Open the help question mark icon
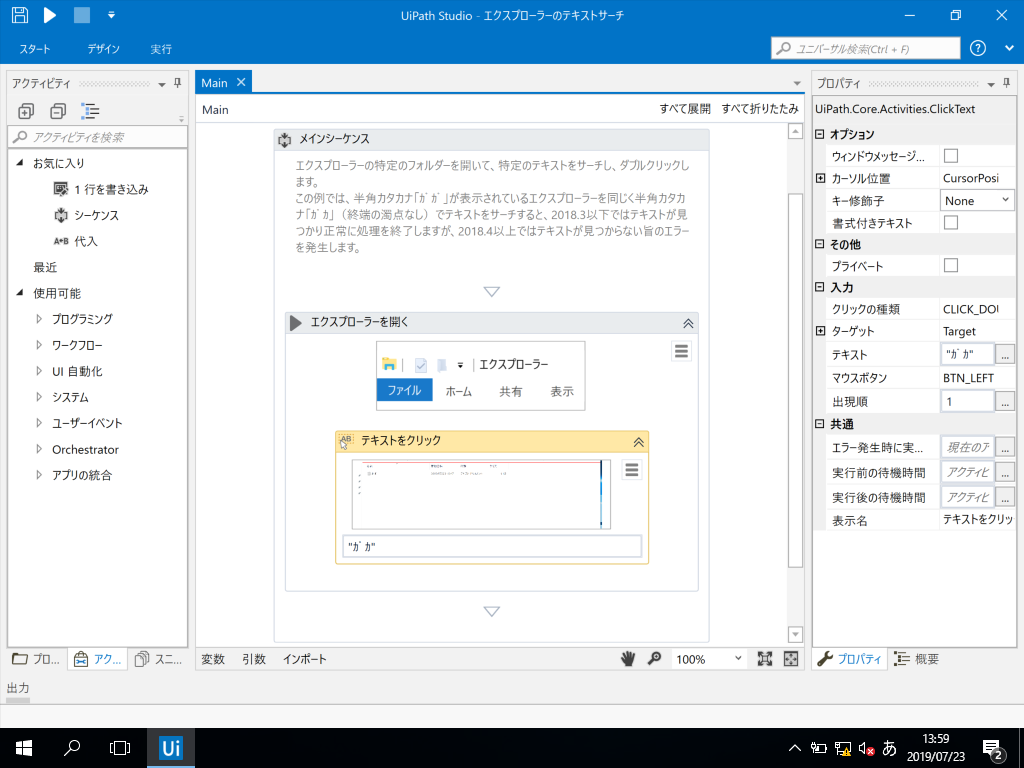This screenshot has width=1024, height=768. 978,48
